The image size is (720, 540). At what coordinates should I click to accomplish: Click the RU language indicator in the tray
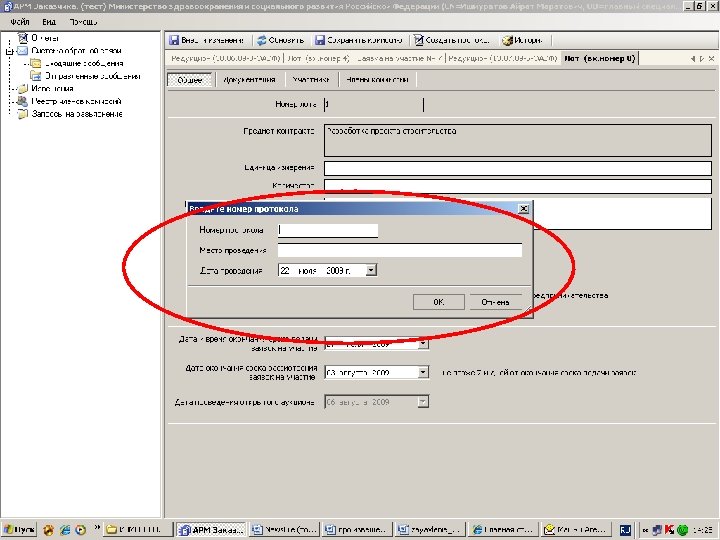tap(625, 530)
